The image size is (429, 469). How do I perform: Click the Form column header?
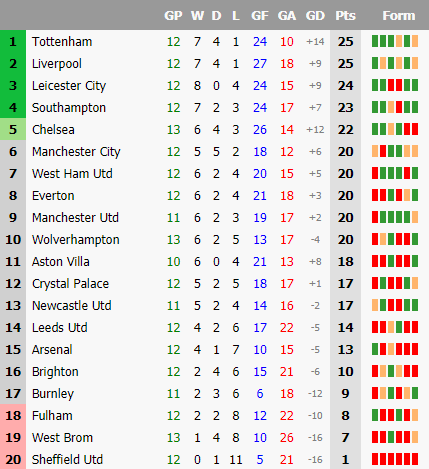(x=399, y=16)
